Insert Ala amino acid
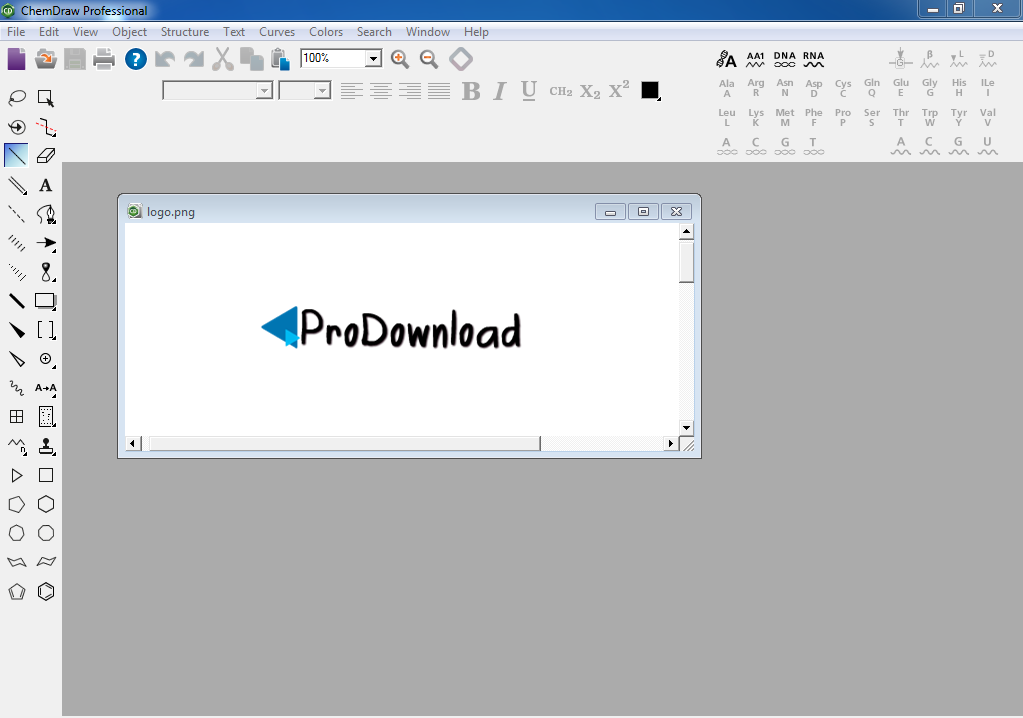 coord(727,88)
